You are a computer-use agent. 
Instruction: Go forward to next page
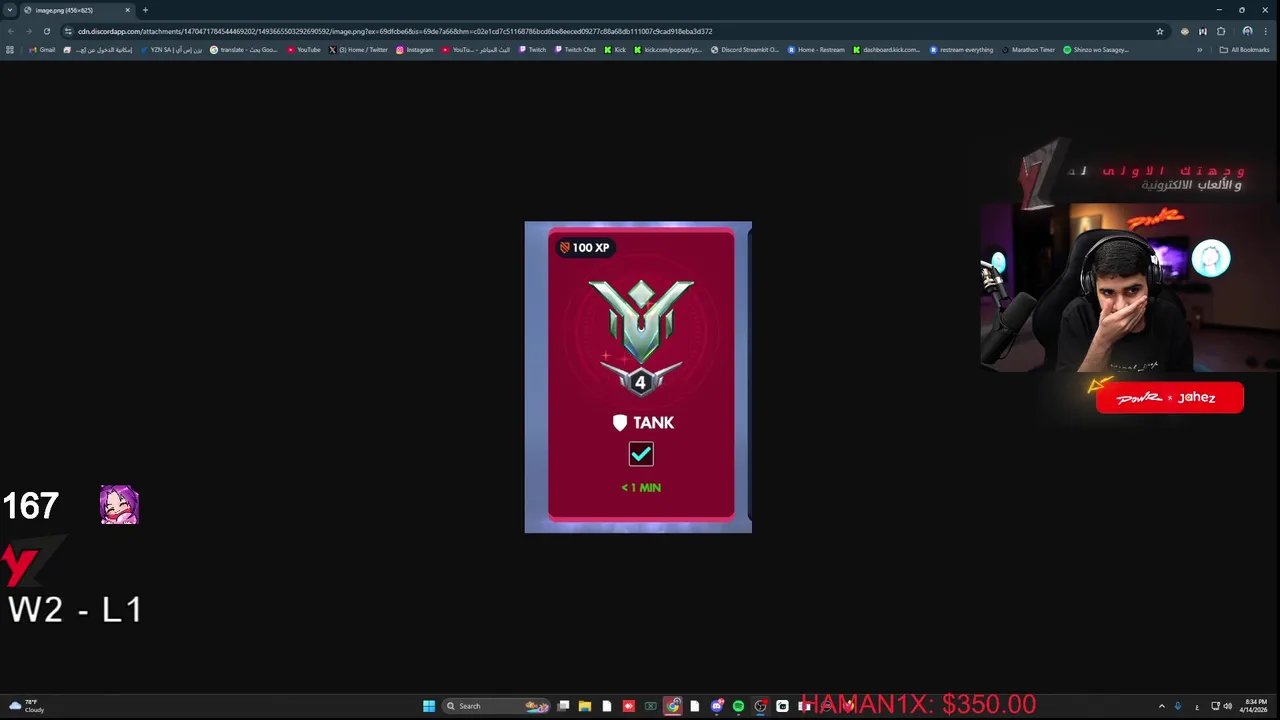click(x=28, y=31)
